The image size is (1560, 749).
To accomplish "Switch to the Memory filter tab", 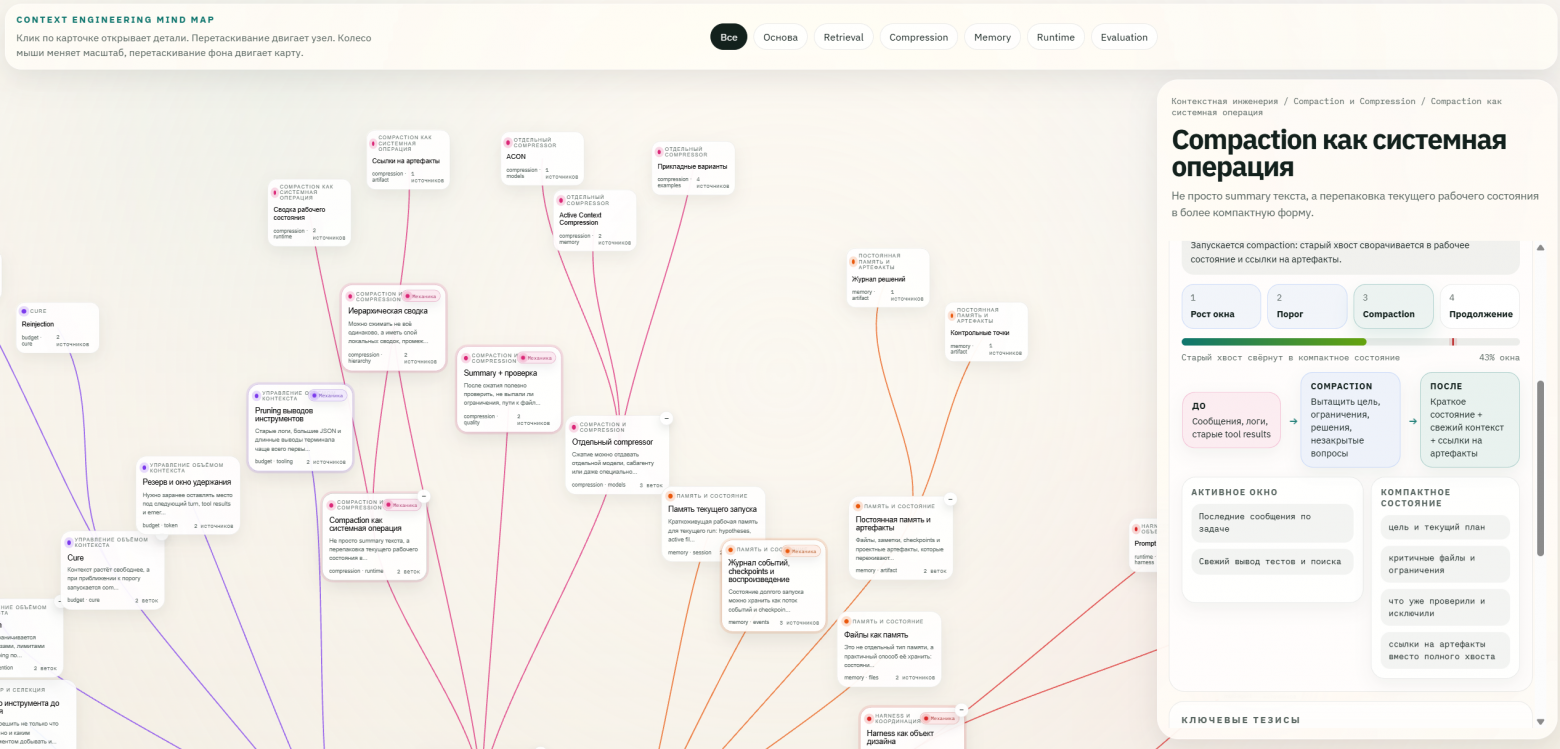I will [992, 37].
